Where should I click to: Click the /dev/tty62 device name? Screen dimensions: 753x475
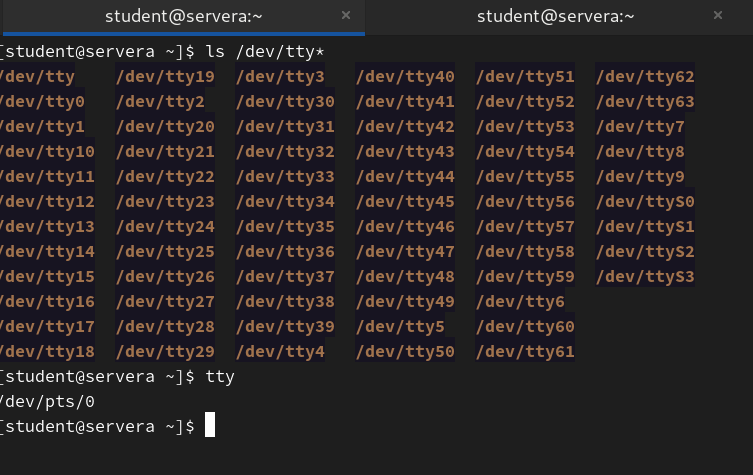[645, 76]
